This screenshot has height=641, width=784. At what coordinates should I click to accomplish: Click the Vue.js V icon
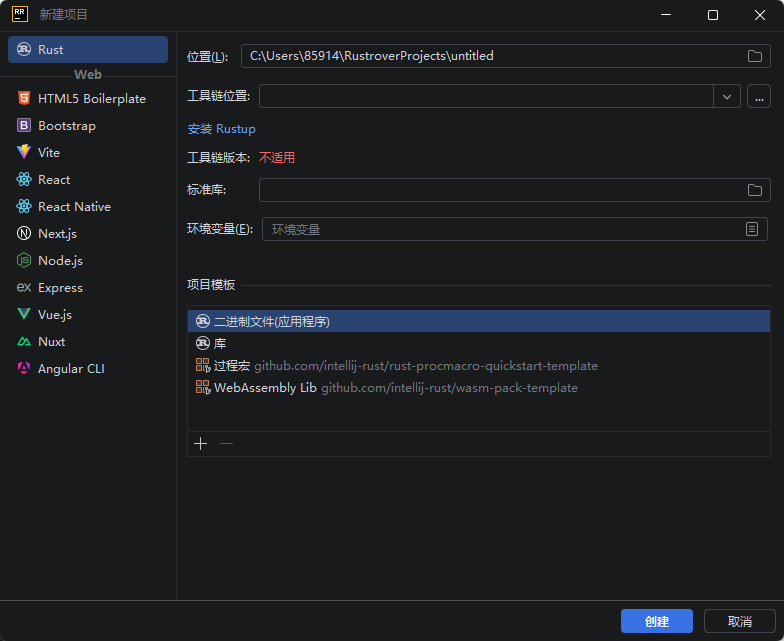24,314
